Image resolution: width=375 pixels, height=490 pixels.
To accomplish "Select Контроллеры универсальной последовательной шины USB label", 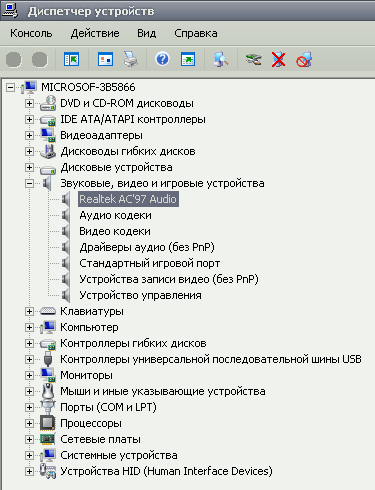I will [211, 359].
